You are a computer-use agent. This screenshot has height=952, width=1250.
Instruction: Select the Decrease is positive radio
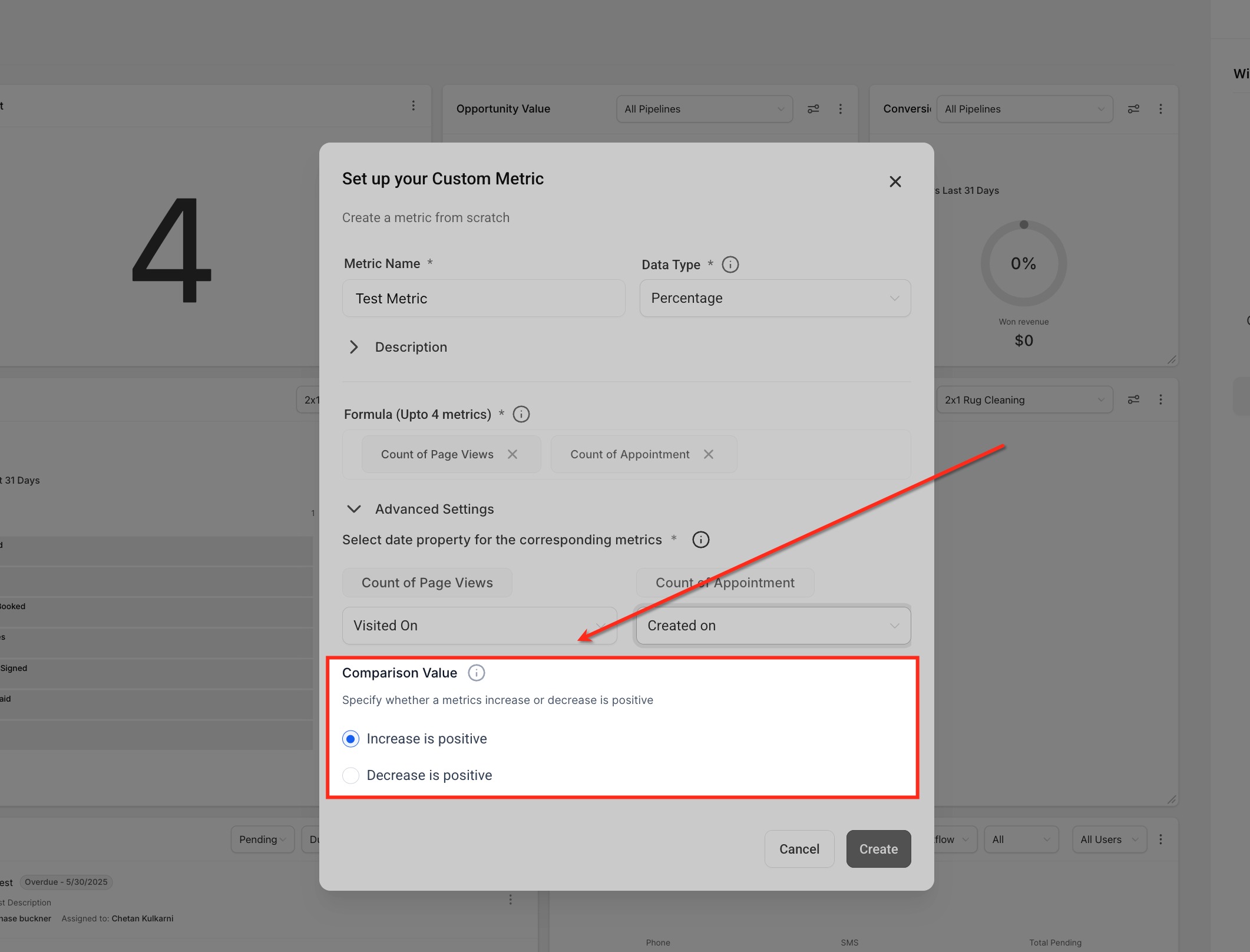click(x=351, y=775)
